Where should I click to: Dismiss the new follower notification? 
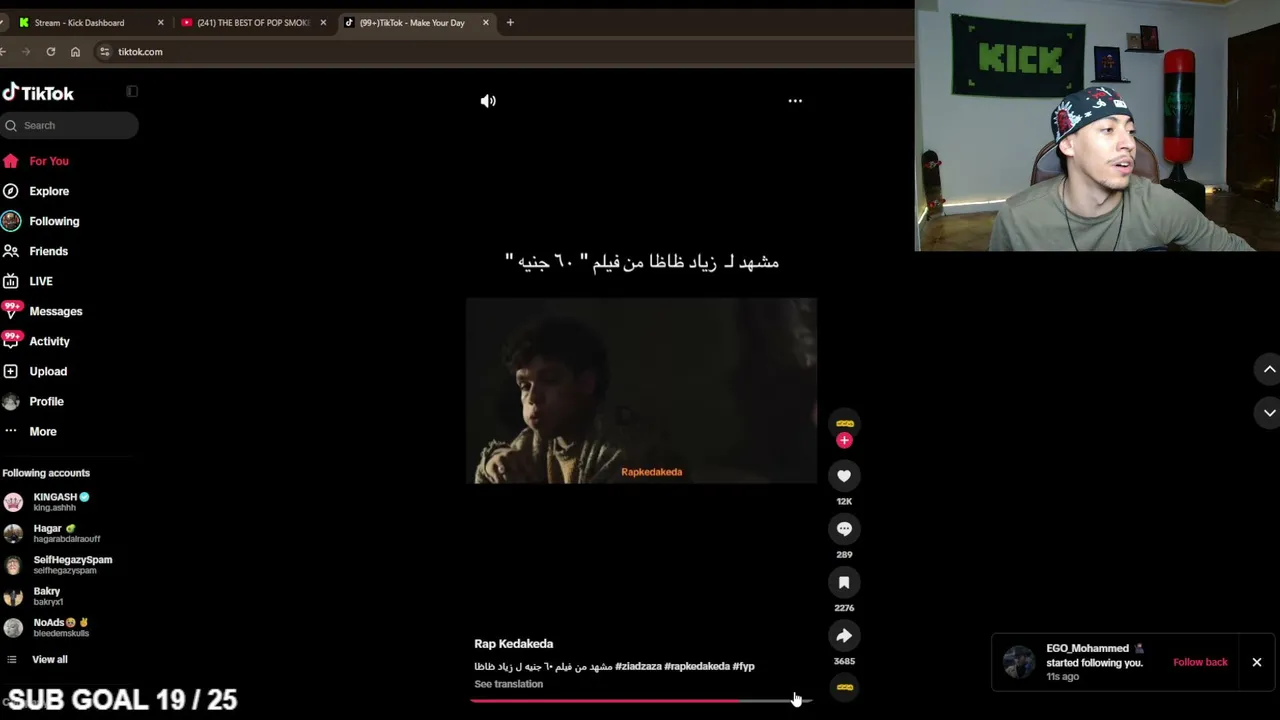click(x=1257, y=662)
